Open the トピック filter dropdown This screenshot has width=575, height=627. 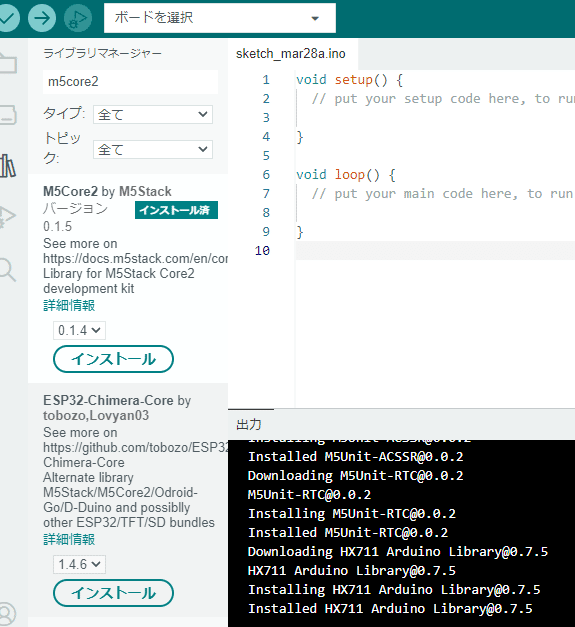coord(153,150)
